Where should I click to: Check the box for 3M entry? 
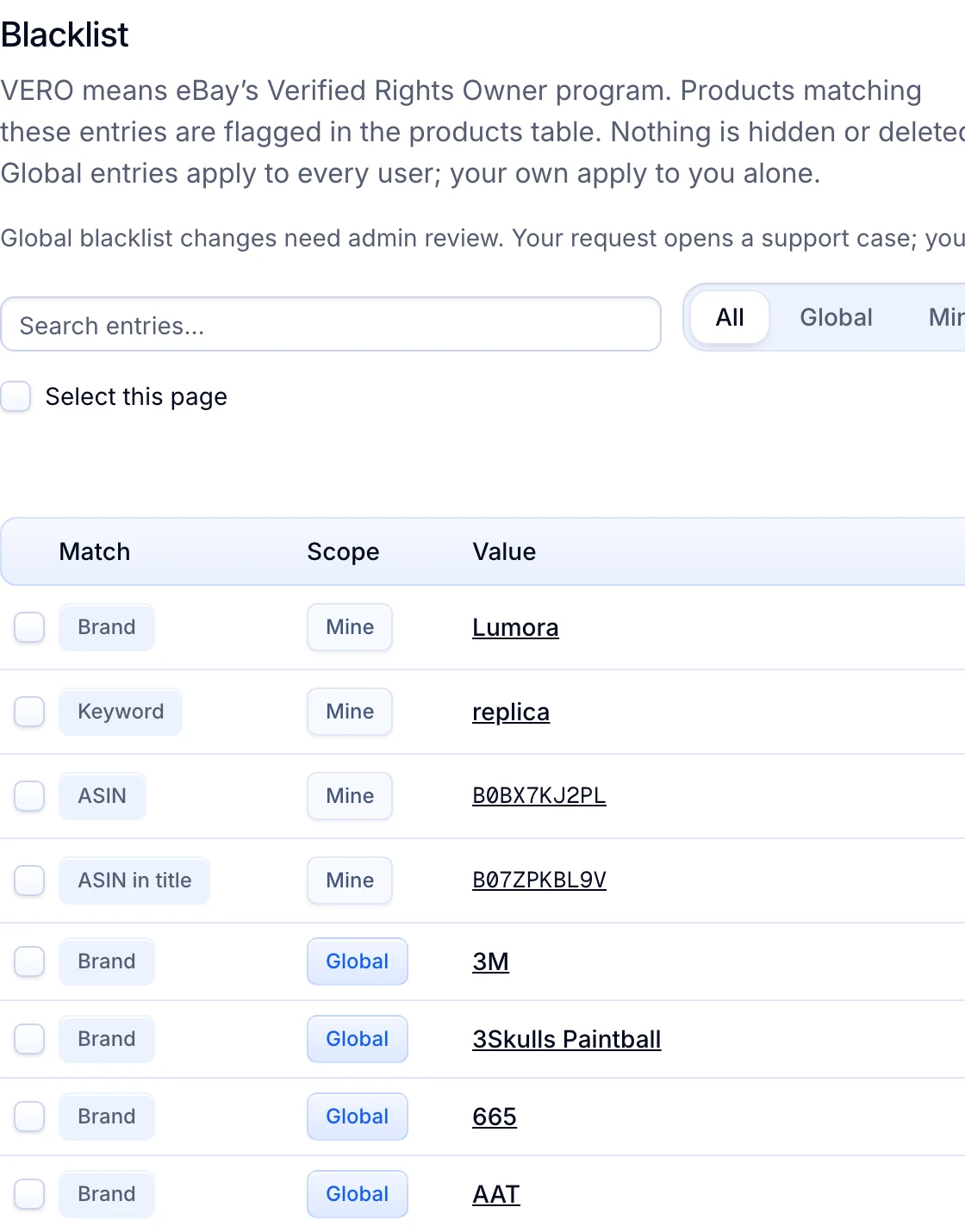click(x=29, y=961)
